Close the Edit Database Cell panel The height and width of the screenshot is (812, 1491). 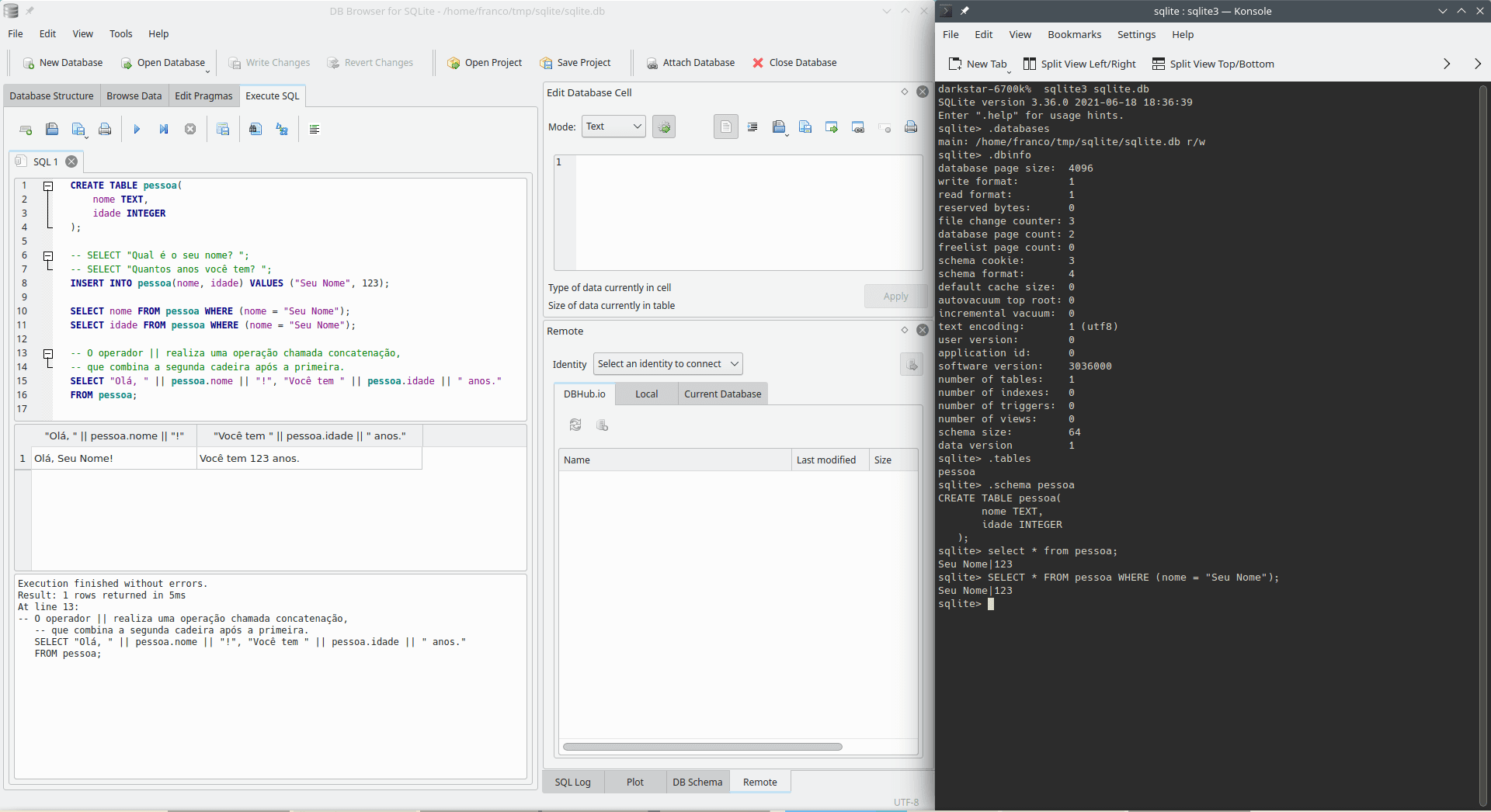923,92
